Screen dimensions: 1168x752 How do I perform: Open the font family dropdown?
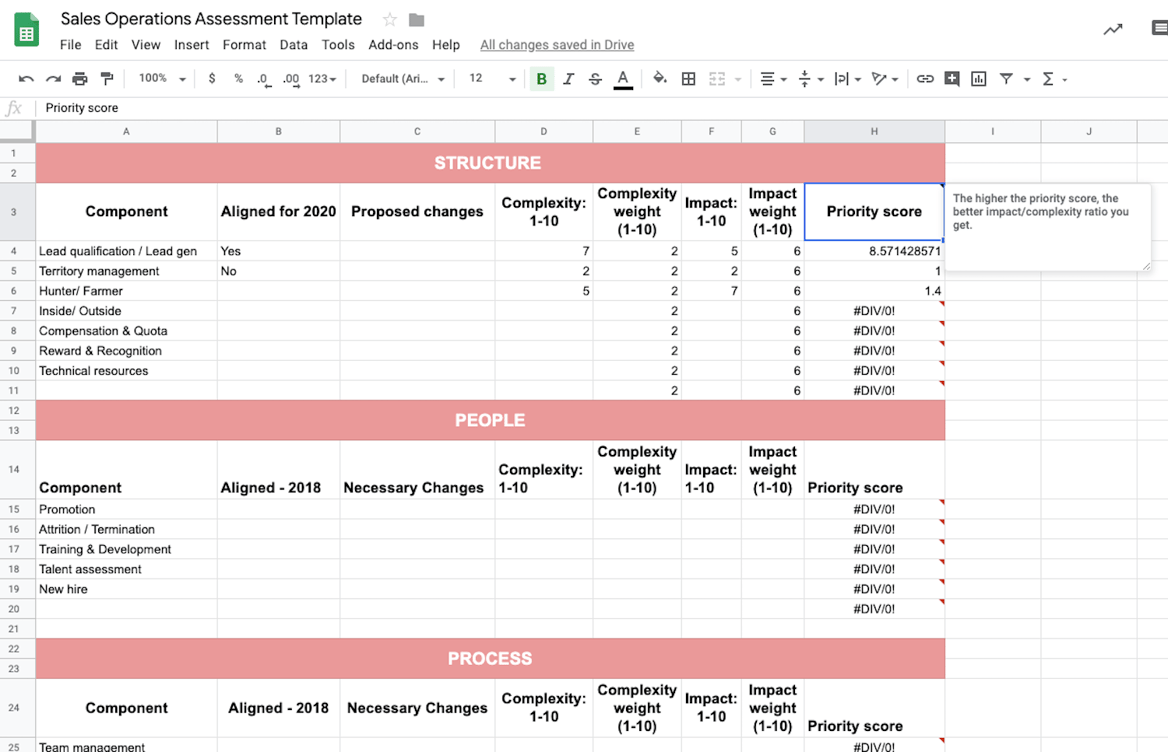pos(400,78)
